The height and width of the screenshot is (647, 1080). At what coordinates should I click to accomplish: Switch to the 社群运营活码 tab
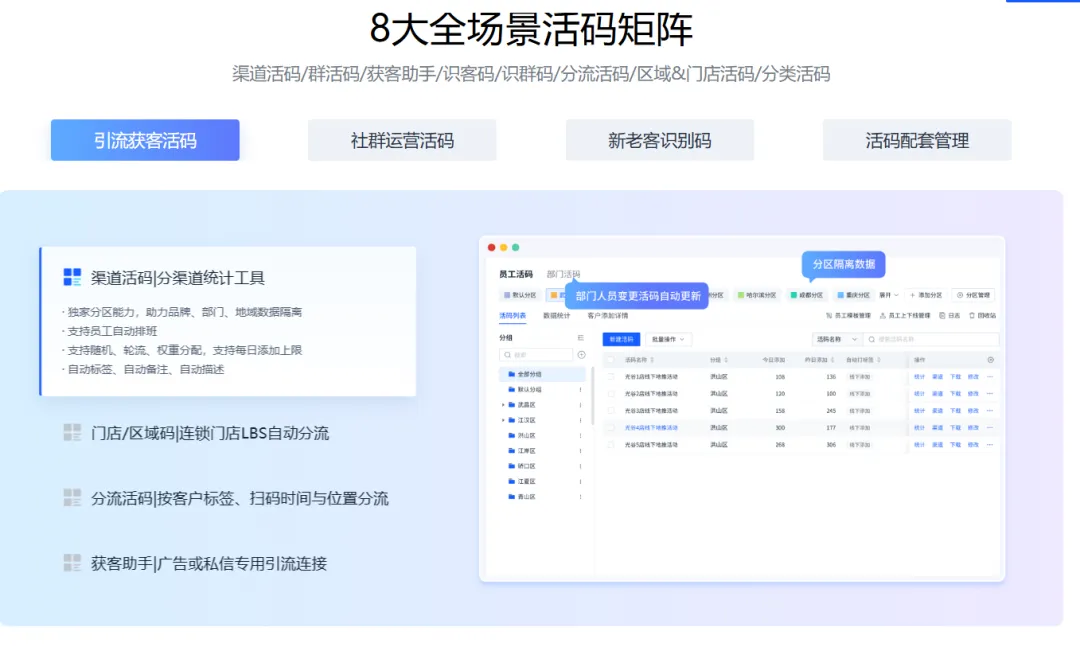pos(402,140)
